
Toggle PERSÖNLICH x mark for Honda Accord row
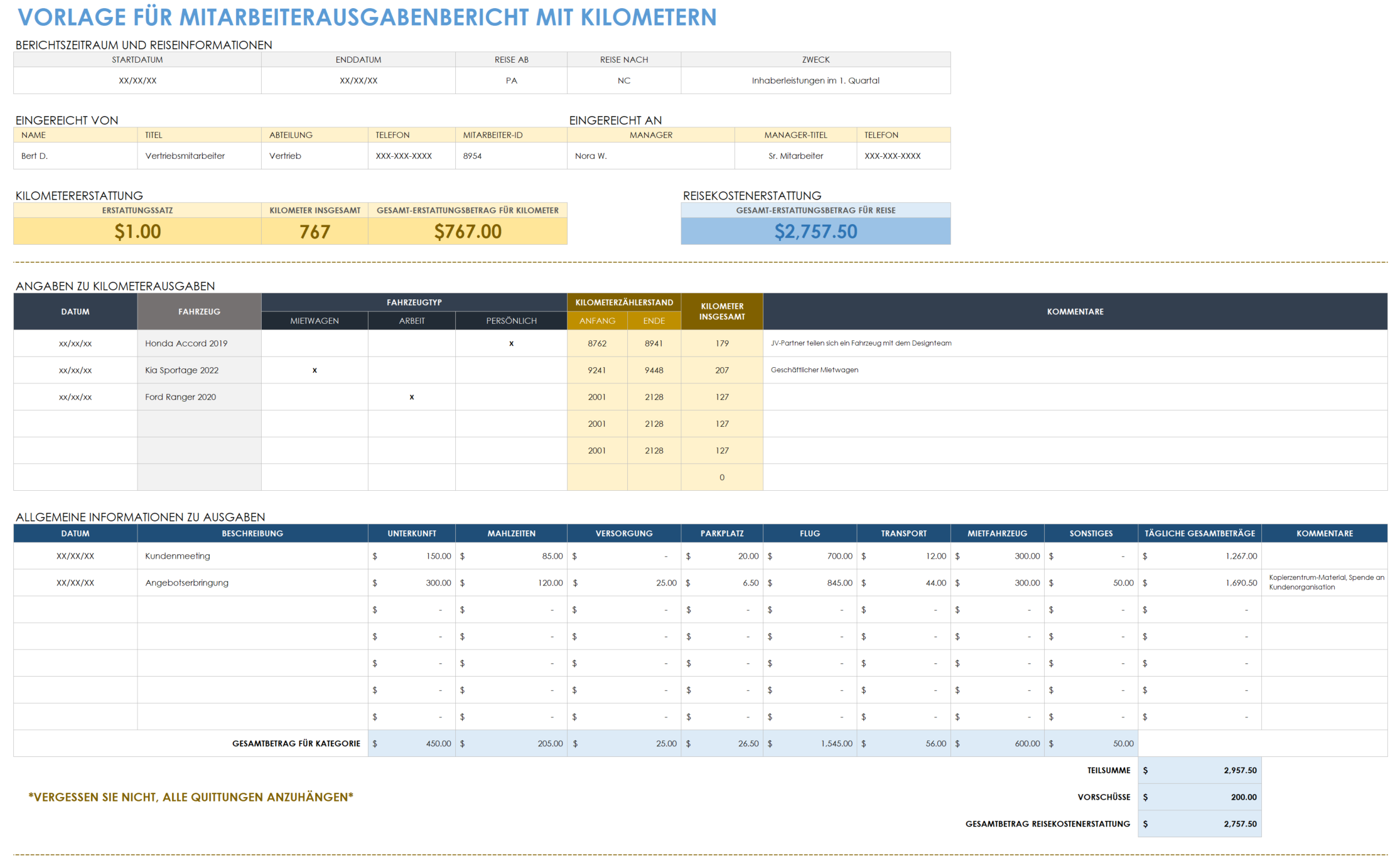(x=512, y=343)
